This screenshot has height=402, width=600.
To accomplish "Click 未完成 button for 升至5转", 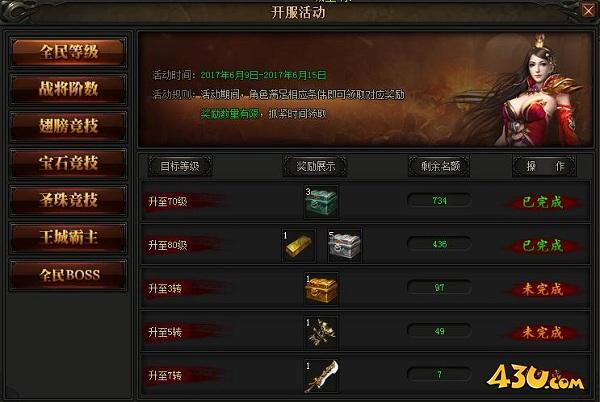I will pyautogui.click(x=543, y=333).
